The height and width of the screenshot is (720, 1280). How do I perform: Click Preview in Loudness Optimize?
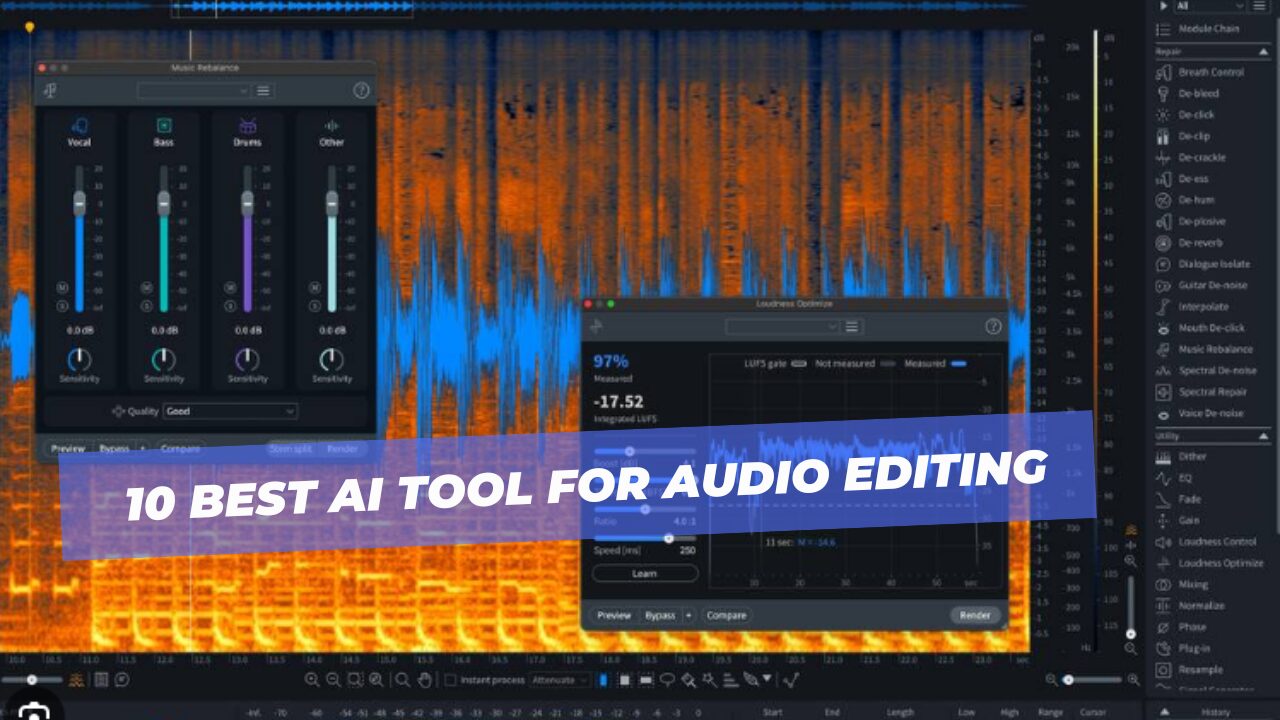[x=614, y=615]
